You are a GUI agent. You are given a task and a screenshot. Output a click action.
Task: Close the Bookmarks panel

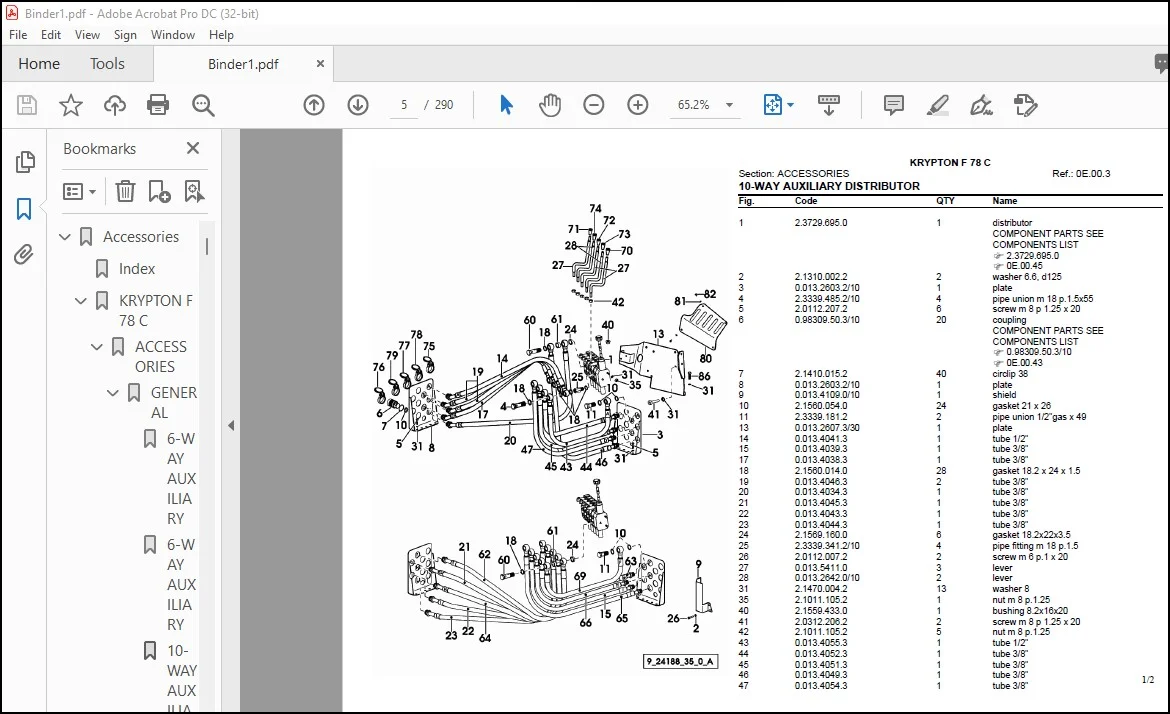(193, 148)
